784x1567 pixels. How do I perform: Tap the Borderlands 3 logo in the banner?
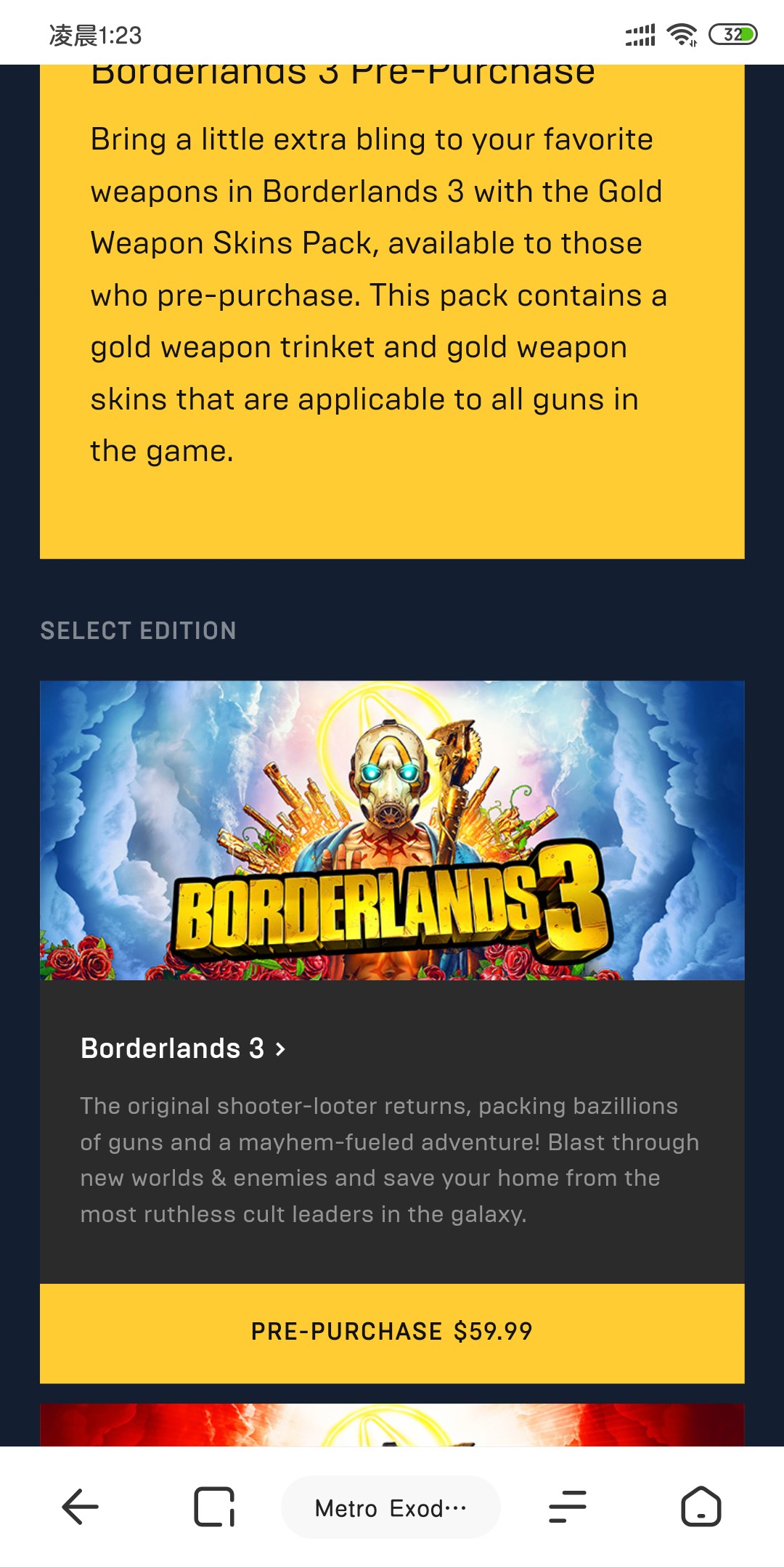tap(392, 897)
